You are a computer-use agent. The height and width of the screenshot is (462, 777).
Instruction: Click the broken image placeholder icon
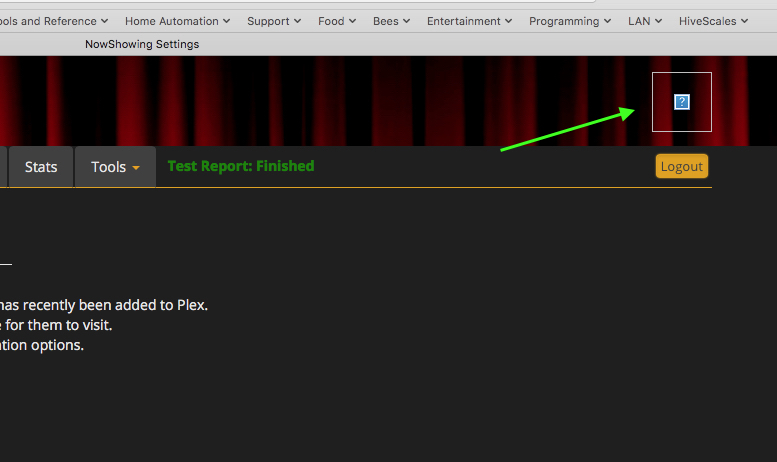click(x=682, y=102)
